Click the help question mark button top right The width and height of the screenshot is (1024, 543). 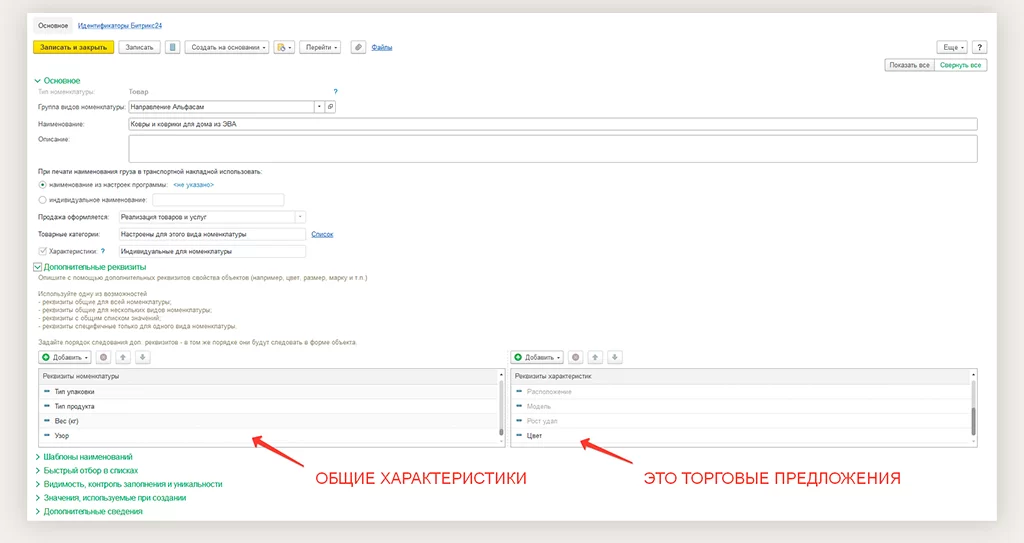click(979, 47)
